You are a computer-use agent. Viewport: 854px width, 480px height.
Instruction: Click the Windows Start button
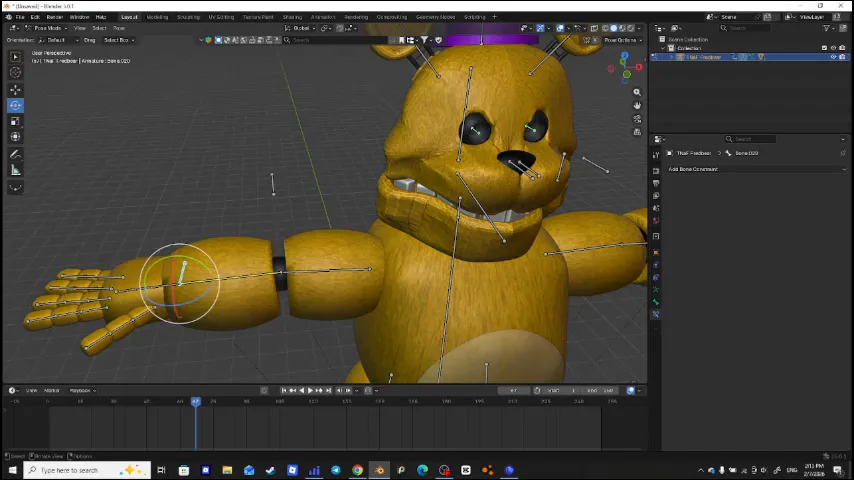[12, 470]
